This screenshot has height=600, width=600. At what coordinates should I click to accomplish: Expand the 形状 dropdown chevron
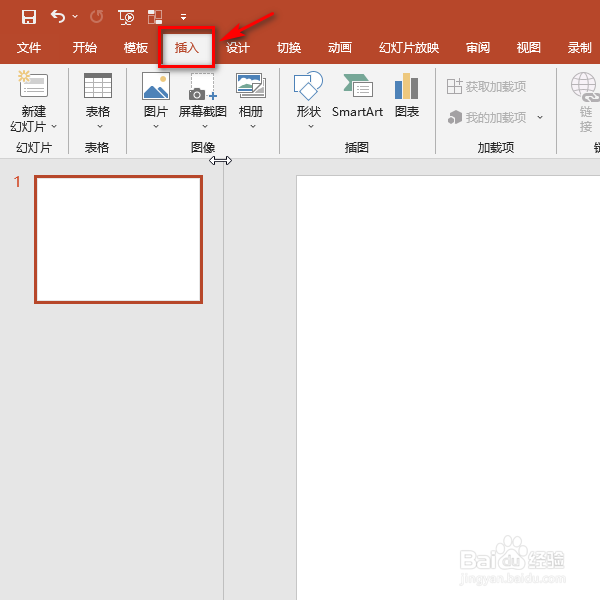pos(311,126)
